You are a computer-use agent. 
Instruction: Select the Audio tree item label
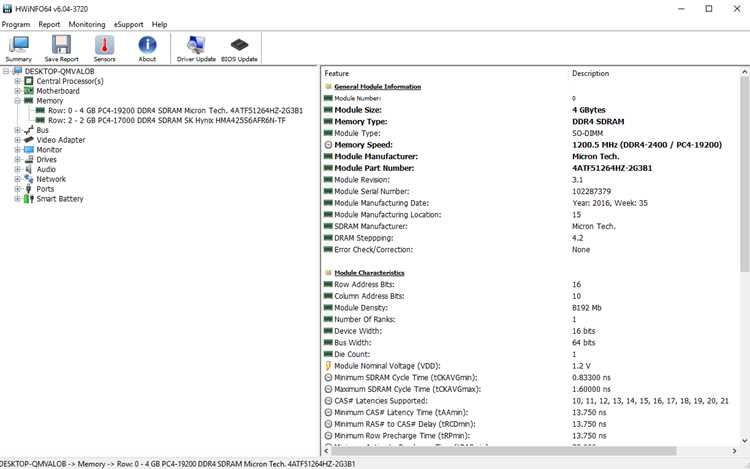(46, 169)
